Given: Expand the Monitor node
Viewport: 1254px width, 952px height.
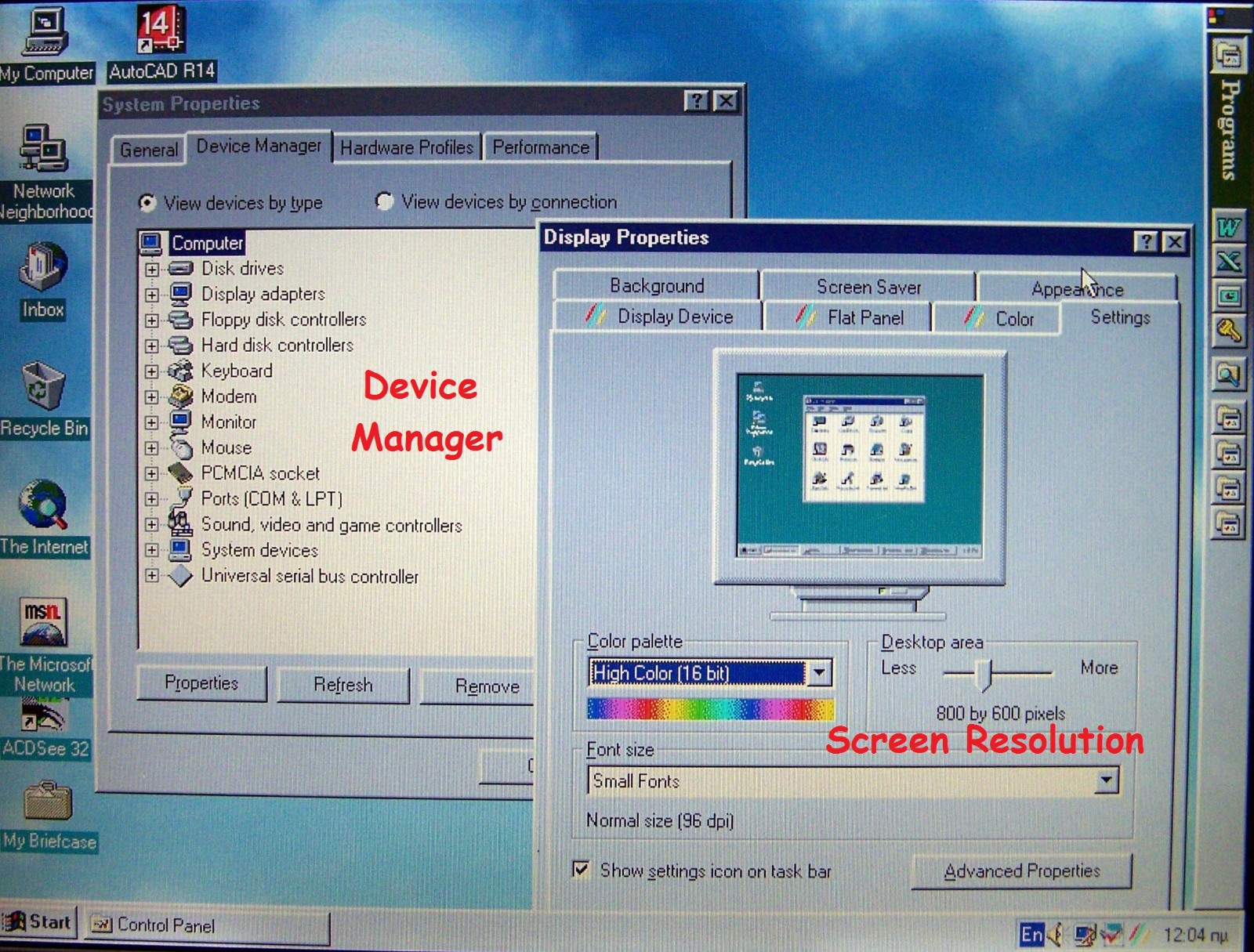Looking at the screenshot, I should [152, 423].
